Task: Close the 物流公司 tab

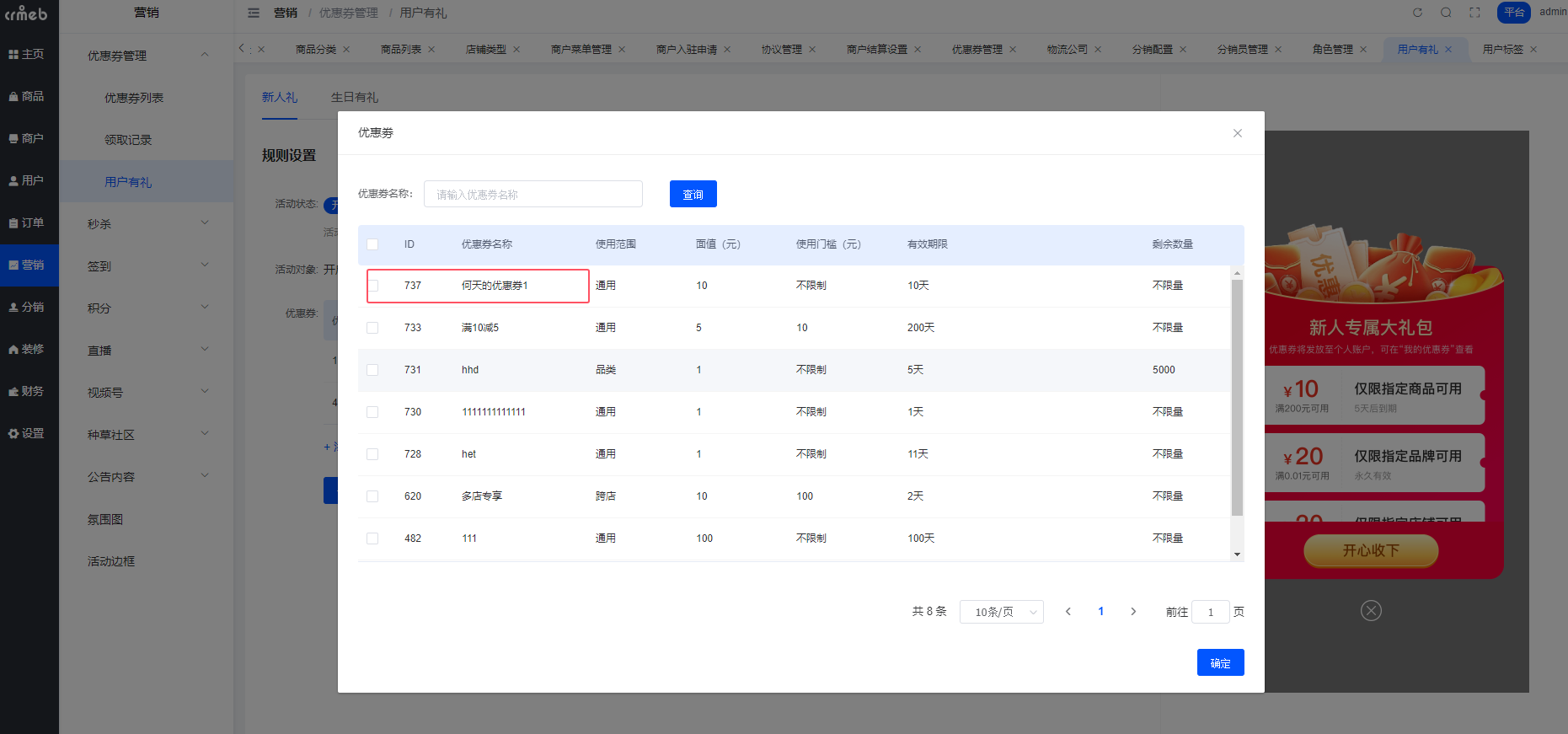Action: 1098,50
